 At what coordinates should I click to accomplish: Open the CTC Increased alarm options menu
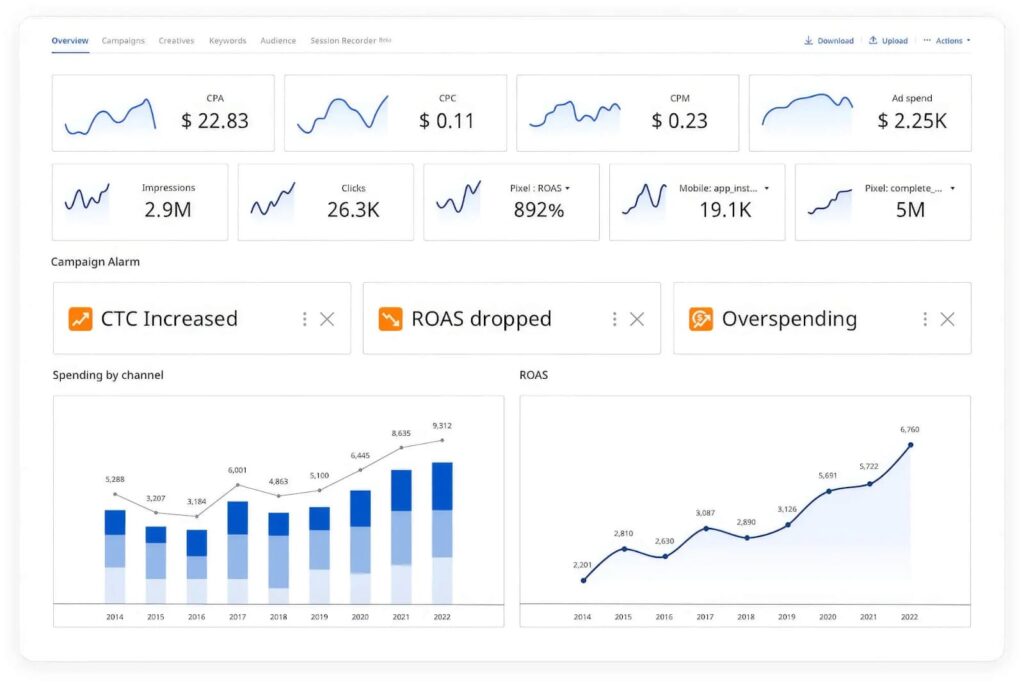[304, 319]
